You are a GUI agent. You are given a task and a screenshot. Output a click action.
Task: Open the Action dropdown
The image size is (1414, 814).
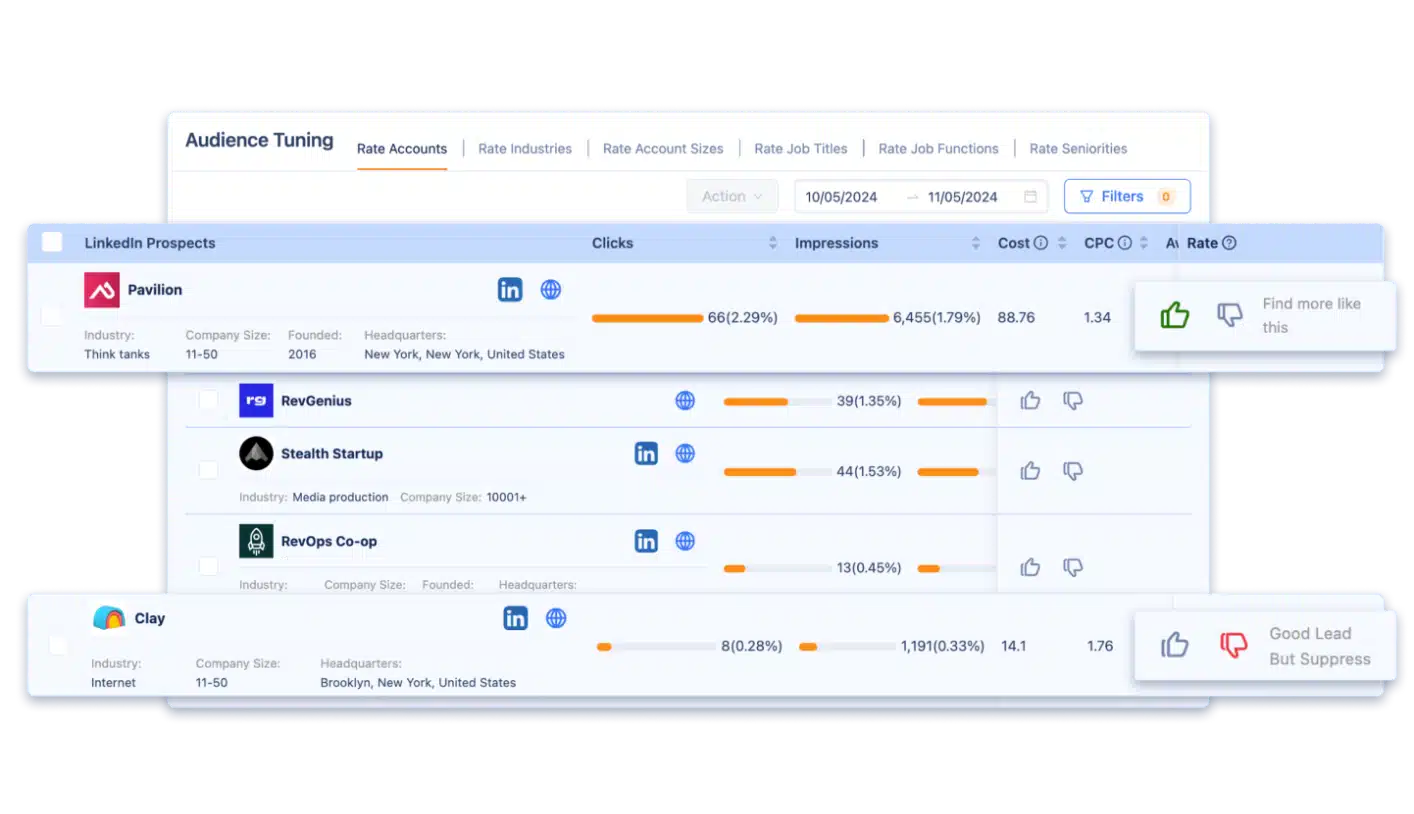coord(732,197)
